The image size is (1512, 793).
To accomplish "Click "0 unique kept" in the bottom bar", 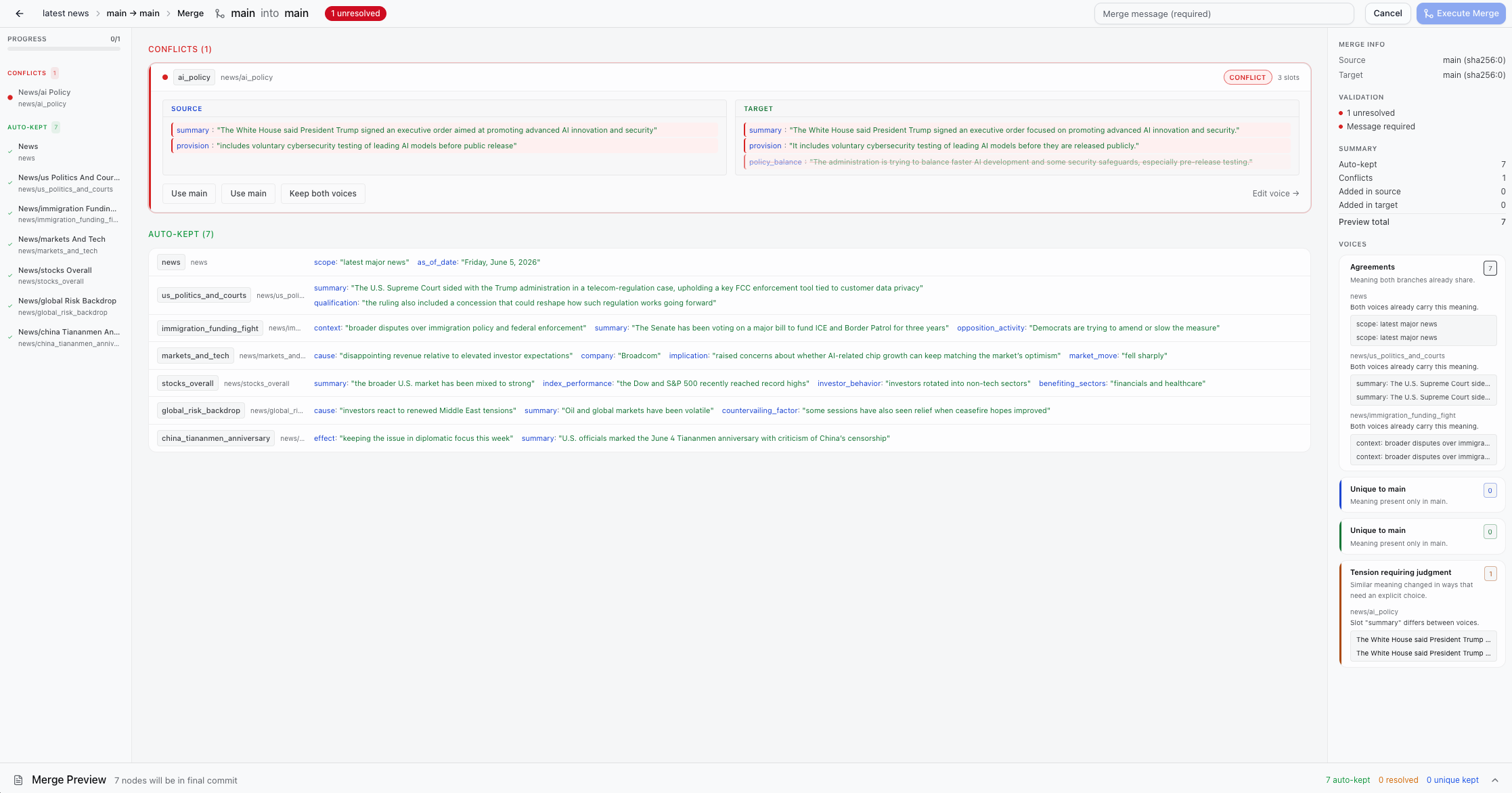I will coord(1452,780).
